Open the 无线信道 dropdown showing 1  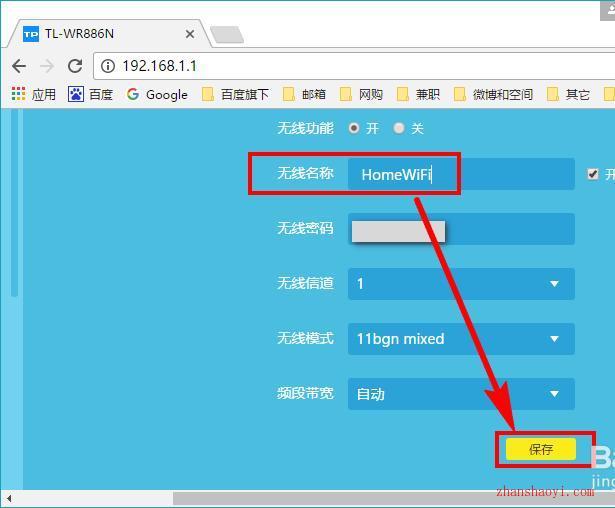pos(461,284)
